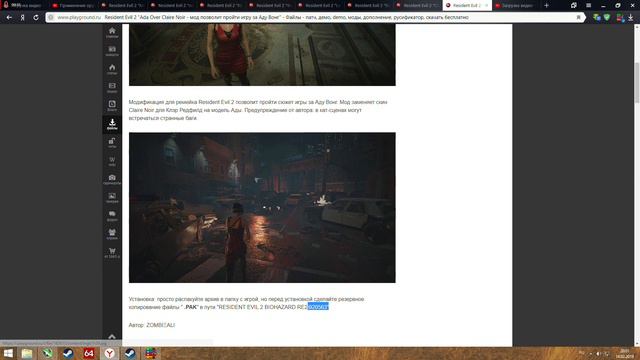Select the highlighted Files download icon
The width and height of the screenshot is (640, 360).
tap(112, 124)
